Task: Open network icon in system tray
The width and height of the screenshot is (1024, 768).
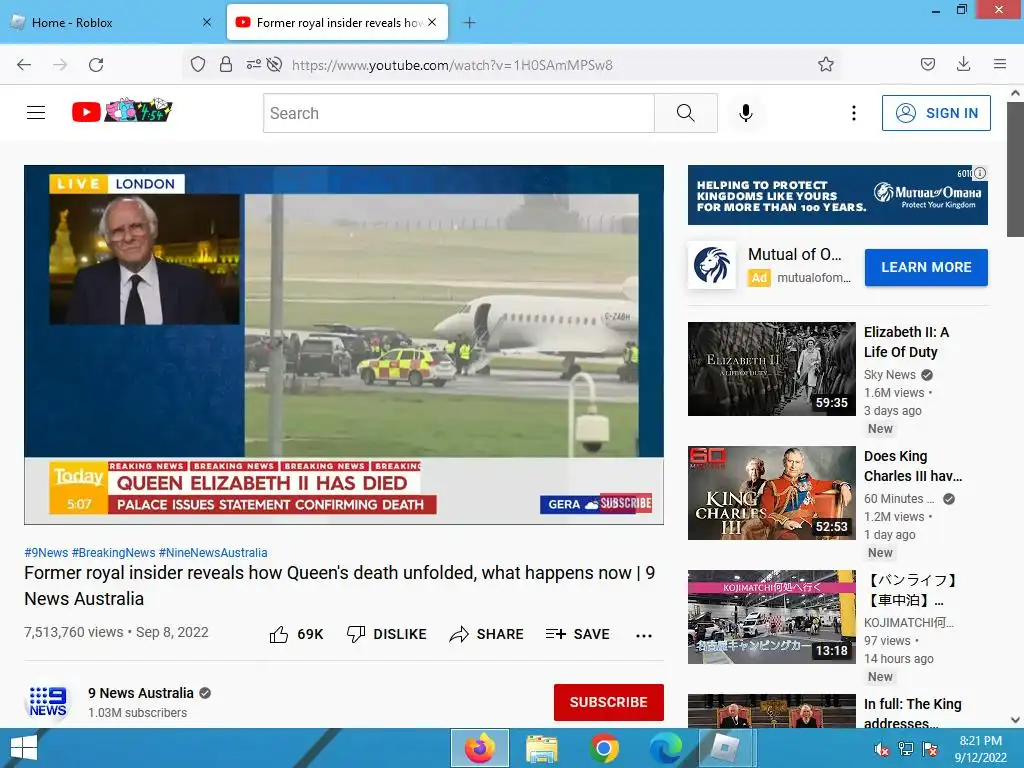Action: click(x=906, y=749)
